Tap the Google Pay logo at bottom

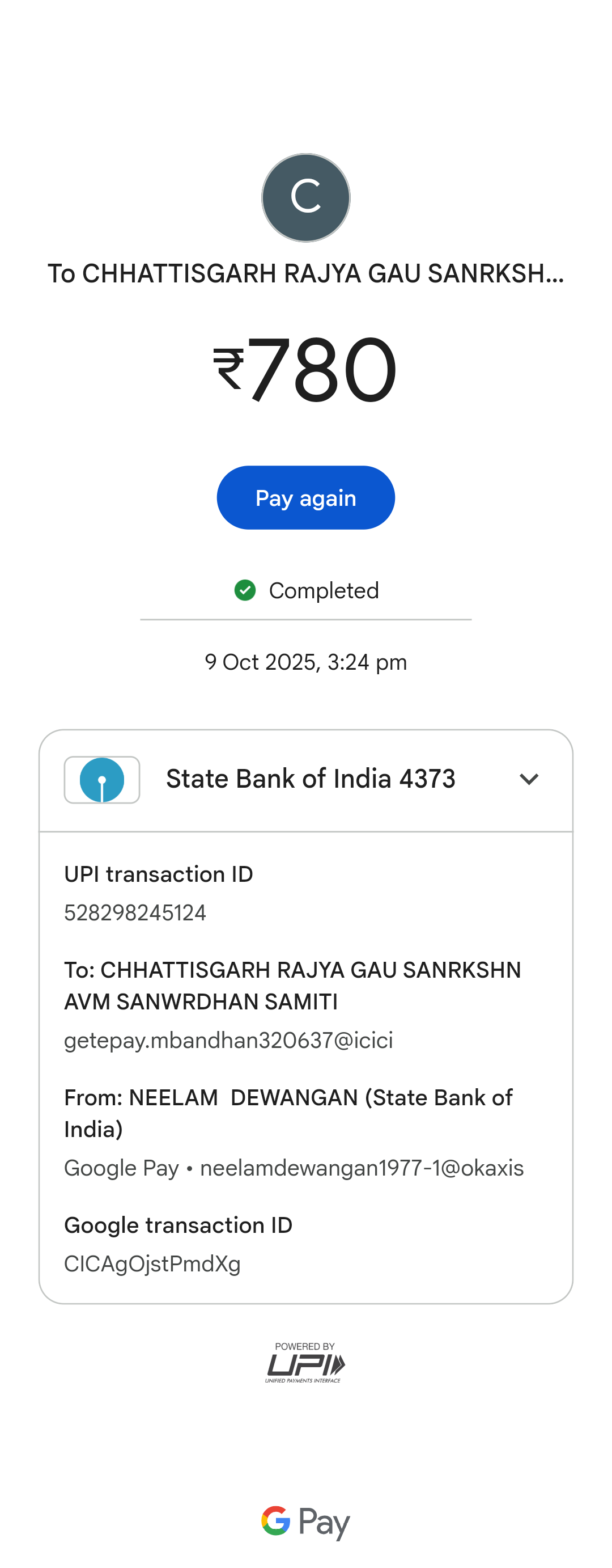(x=305, y=1521)
